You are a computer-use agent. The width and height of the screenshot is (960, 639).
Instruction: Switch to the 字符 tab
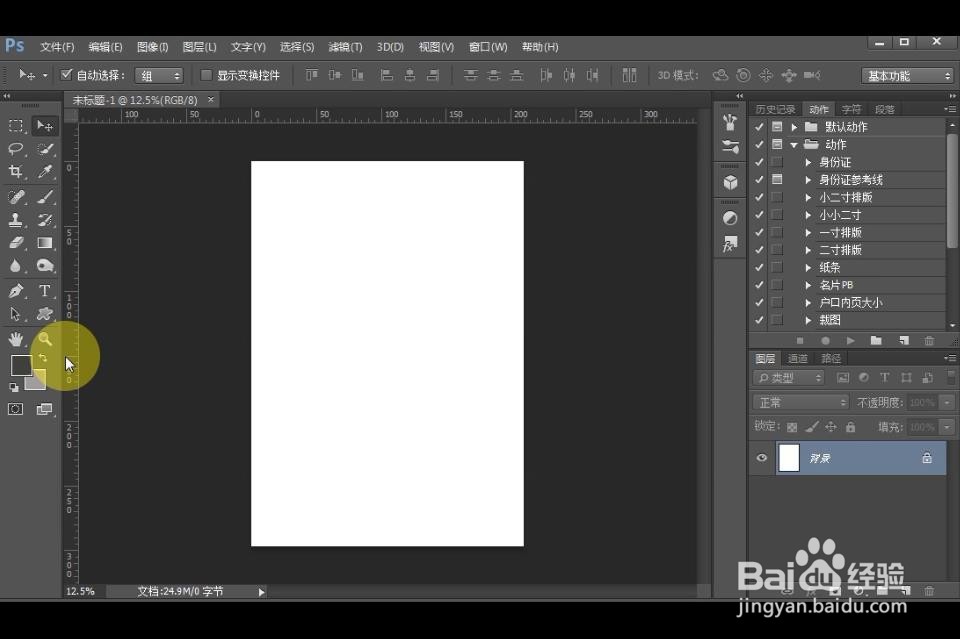851,110
